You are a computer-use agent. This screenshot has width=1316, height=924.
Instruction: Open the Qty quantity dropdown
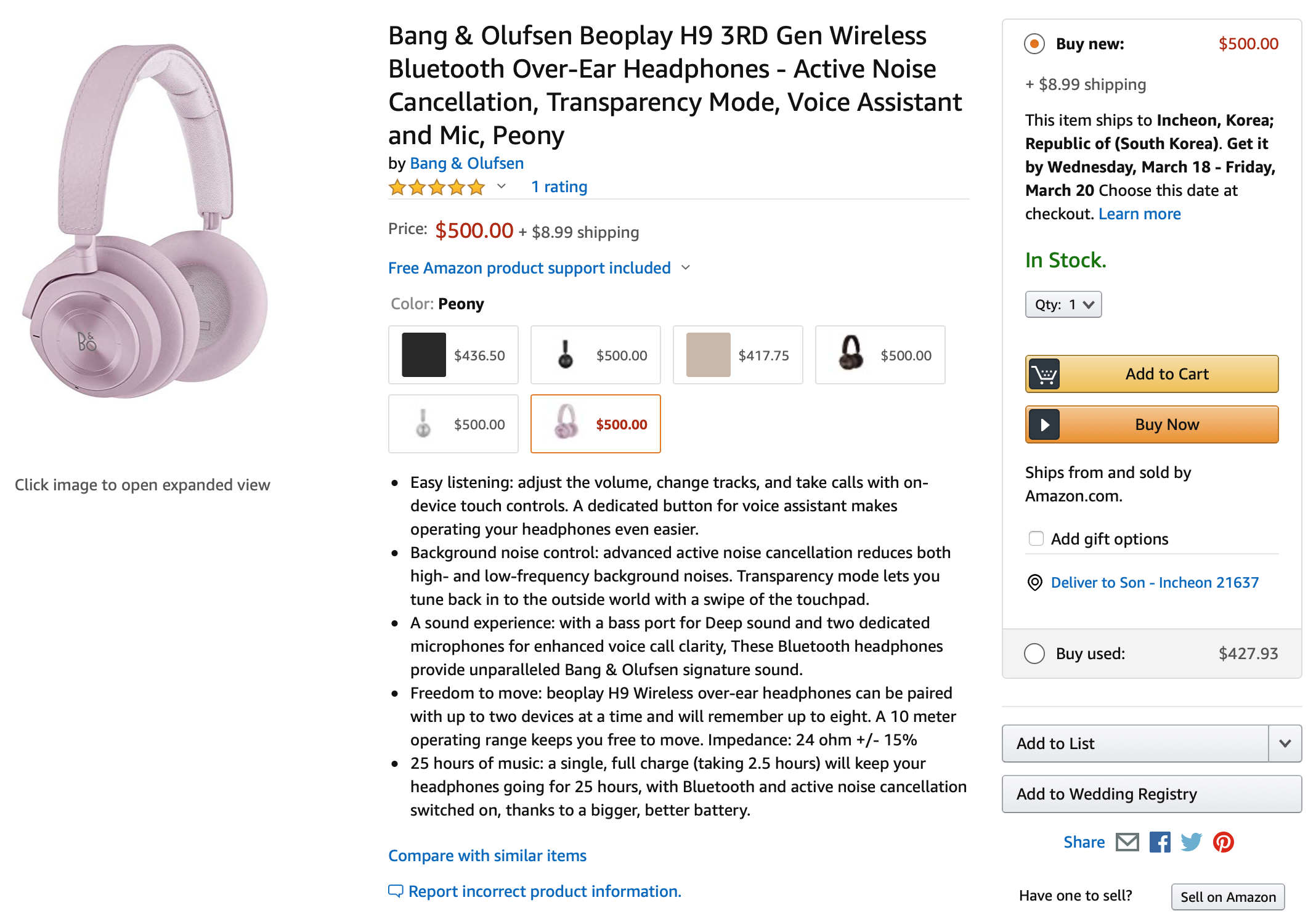pyautogui.click(x=1063, y=304)
